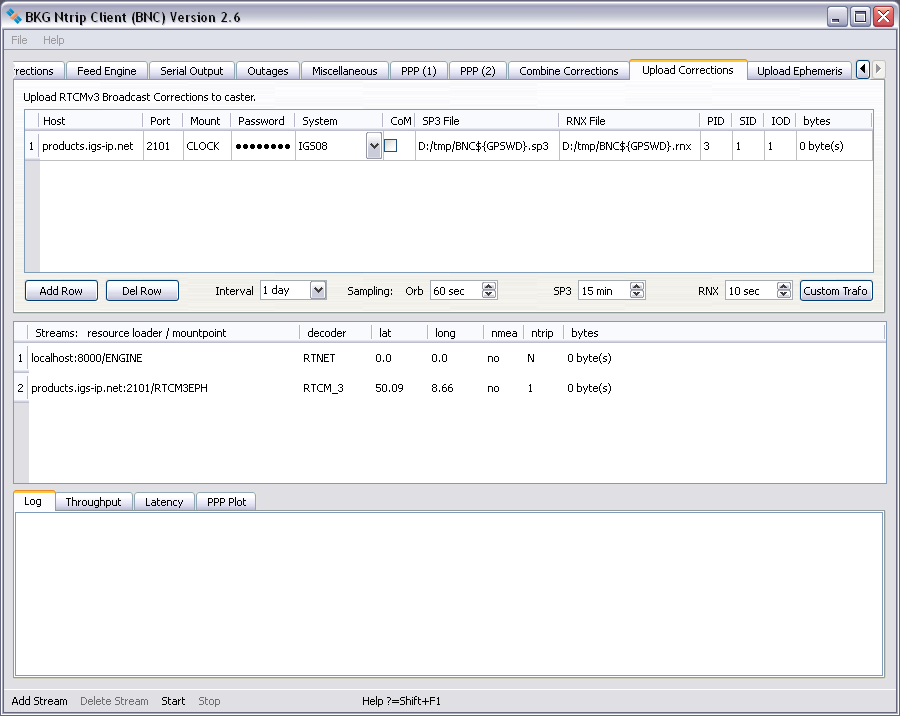Decrease the SP3 sampling spinner value
900x716 pixels.
(x=637, y=295)
